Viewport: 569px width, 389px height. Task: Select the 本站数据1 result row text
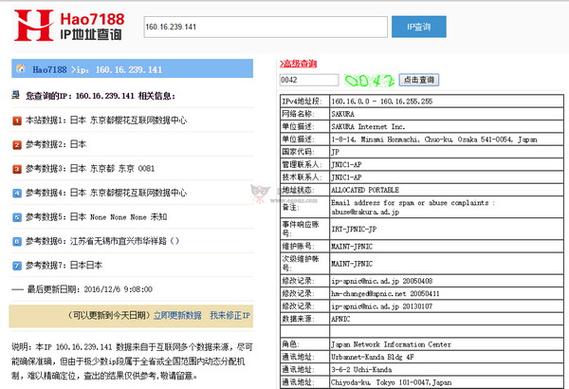coord(106,120)
